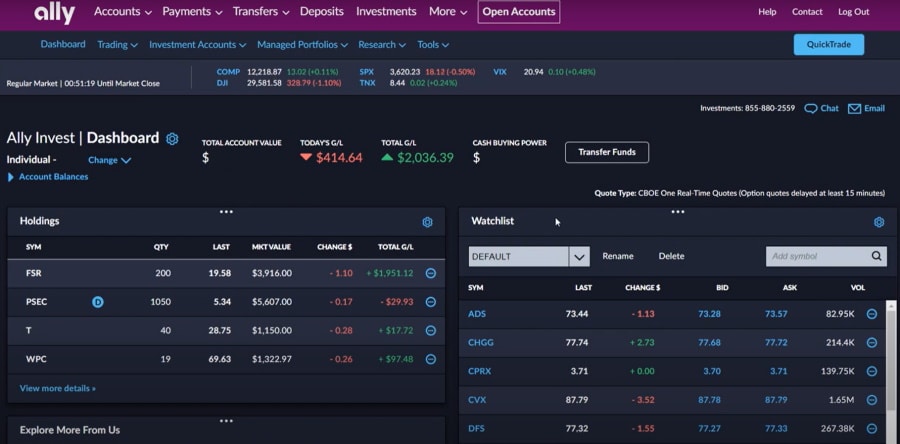The height and width of the screenshot is (444, 900).
Task: Click the minus circle icon in PSEC row
Action: pyautogui.click(x=430, y=302)
